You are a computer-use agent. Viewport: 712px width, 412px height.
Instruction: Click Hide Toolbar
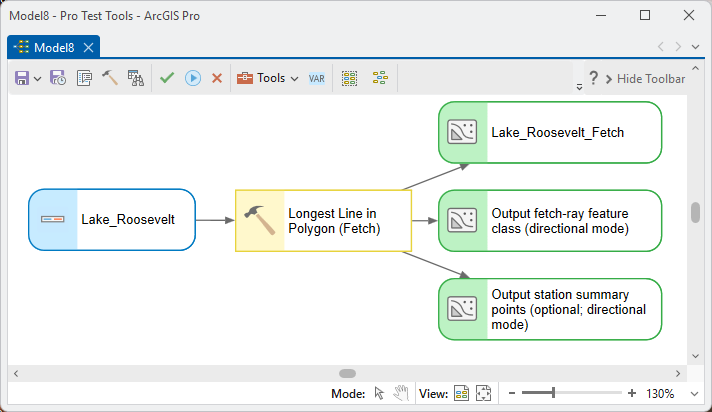click(645, 79)
